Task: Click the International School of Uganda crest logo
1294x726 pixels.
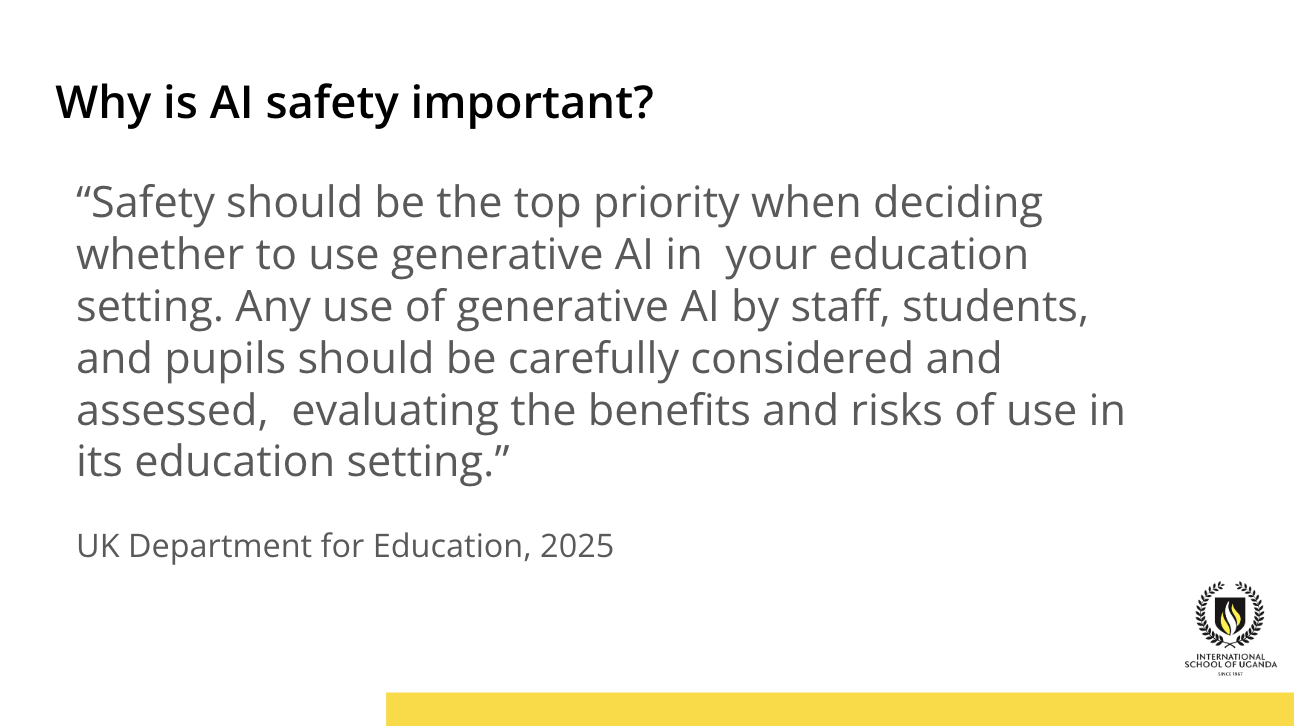Action: [1230, 615]
